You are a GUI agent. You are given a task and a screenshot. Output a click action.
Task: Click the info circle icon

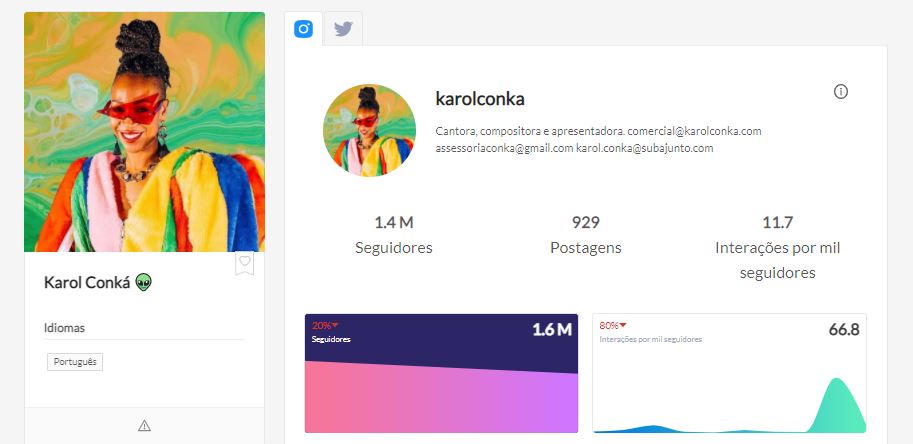coord(841,91)
